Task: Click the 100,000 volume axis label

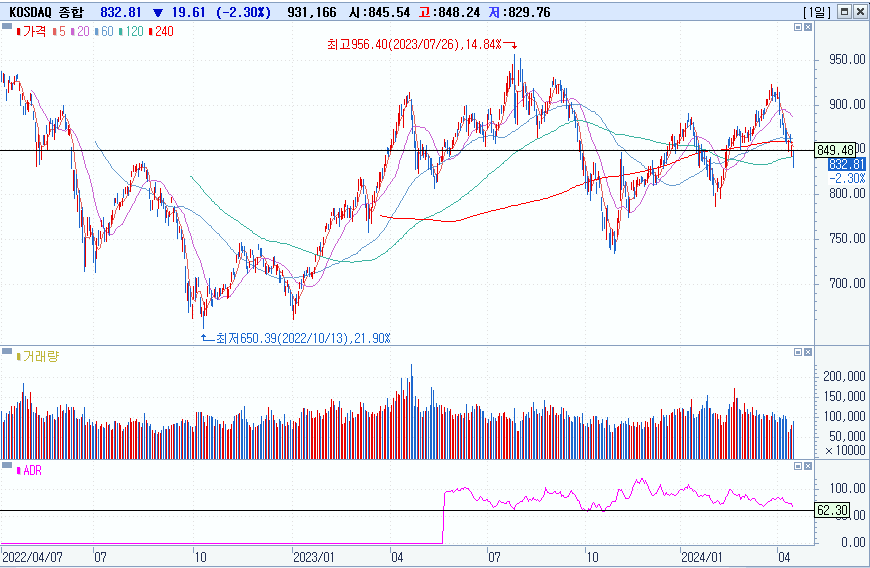Action: click(844, 417)
